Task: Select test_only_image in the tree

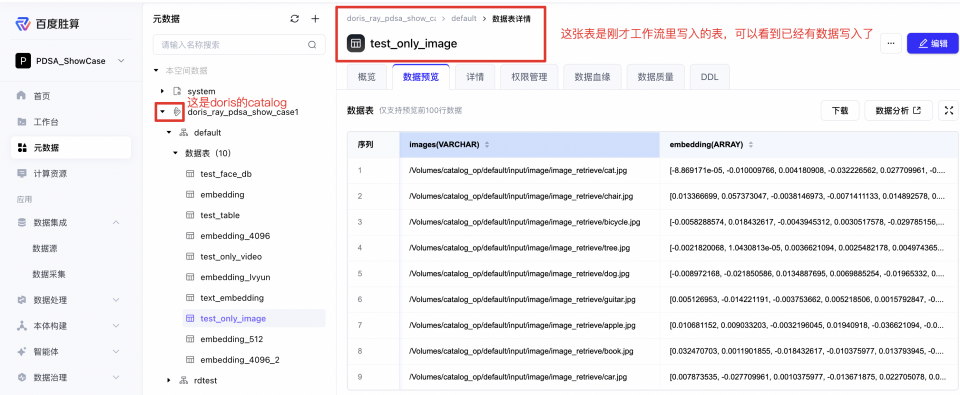Action: pos(253,318)
